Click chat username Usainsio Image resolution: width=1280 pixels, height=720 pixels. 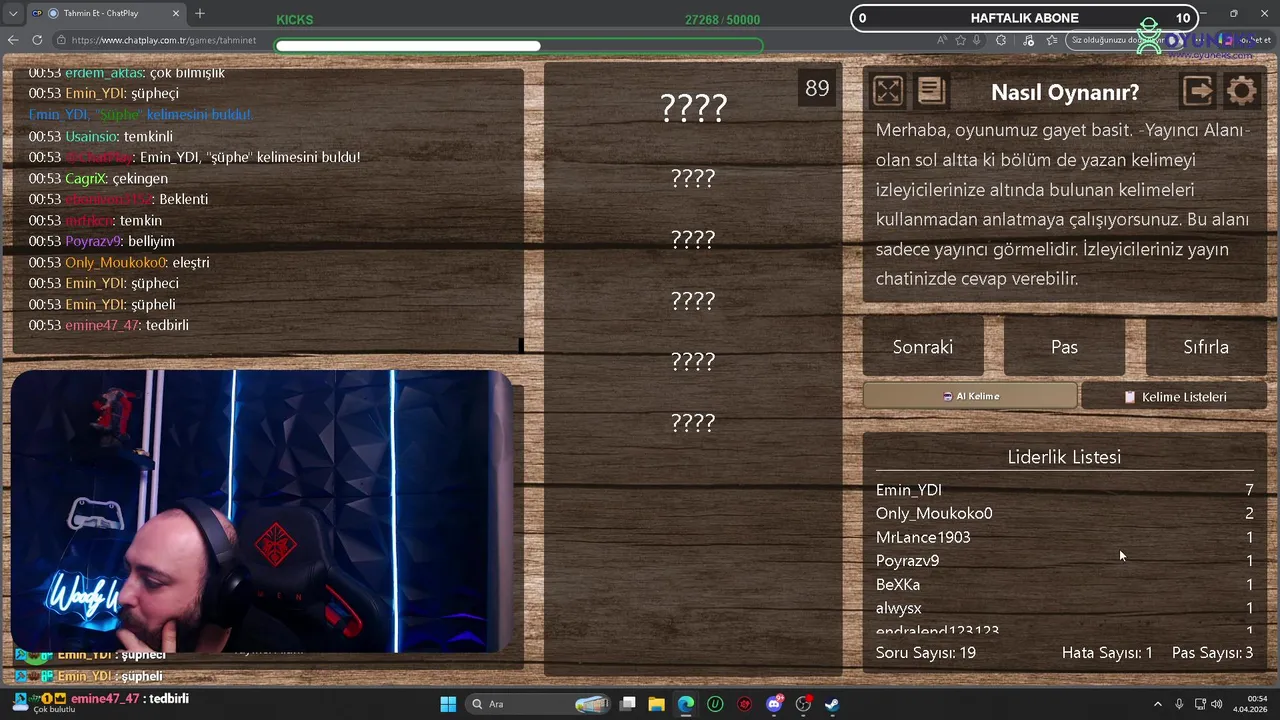click(x=91, y=136)
